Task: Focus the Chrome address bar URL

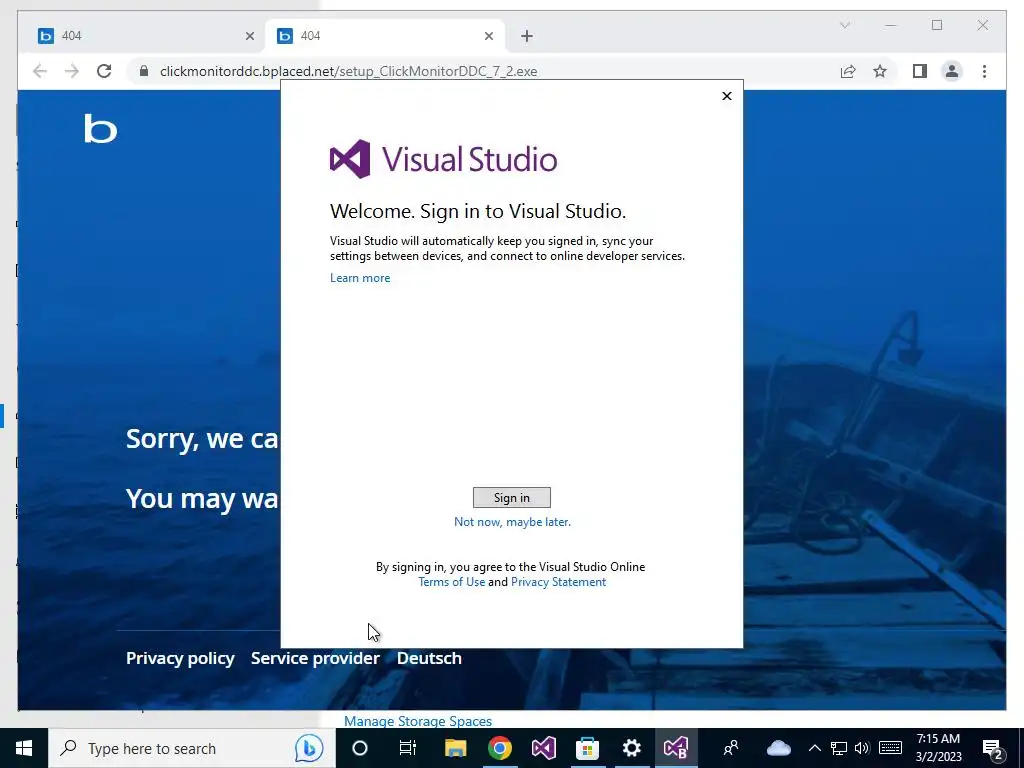Action: (349, 71)
